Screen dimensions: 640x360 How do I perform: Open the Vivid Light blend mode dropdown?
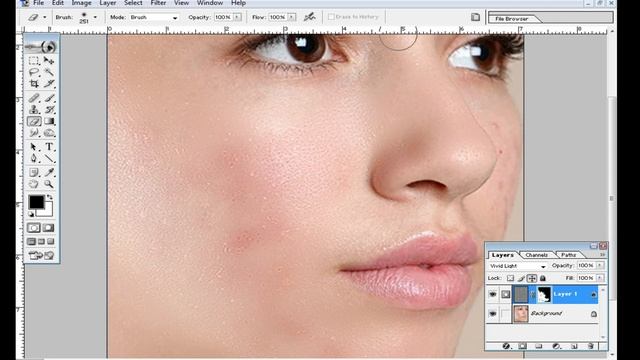click(x=517, y=266)
